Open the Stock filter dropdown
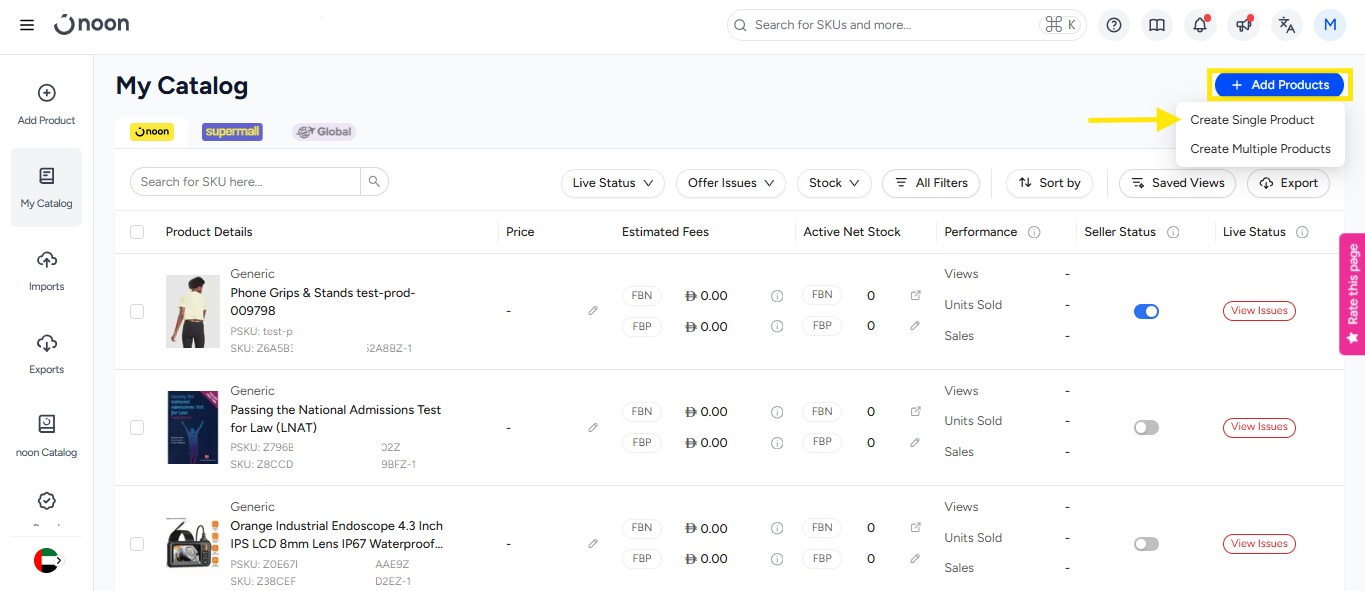Screen dimensions: 1365x591 pos(834,183)
